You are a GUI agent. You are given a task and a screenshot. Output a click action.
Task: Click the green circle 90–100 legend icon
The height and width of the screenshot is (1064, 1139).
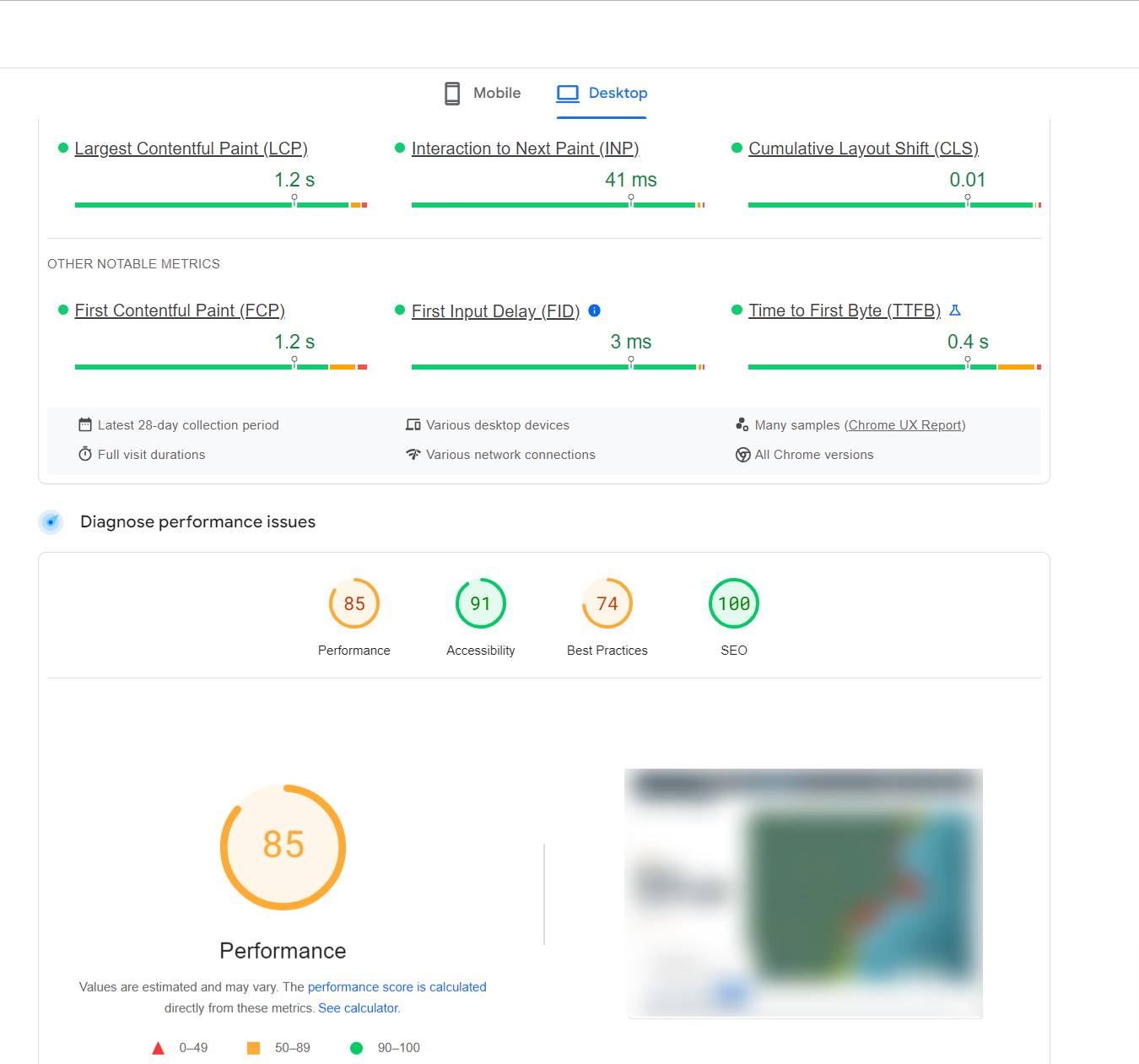click(x=356, y=1048)
